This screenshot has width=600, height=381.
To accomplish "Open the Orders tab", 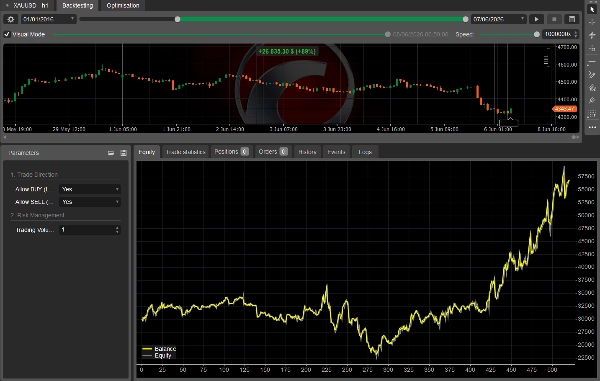I will 273,152.
